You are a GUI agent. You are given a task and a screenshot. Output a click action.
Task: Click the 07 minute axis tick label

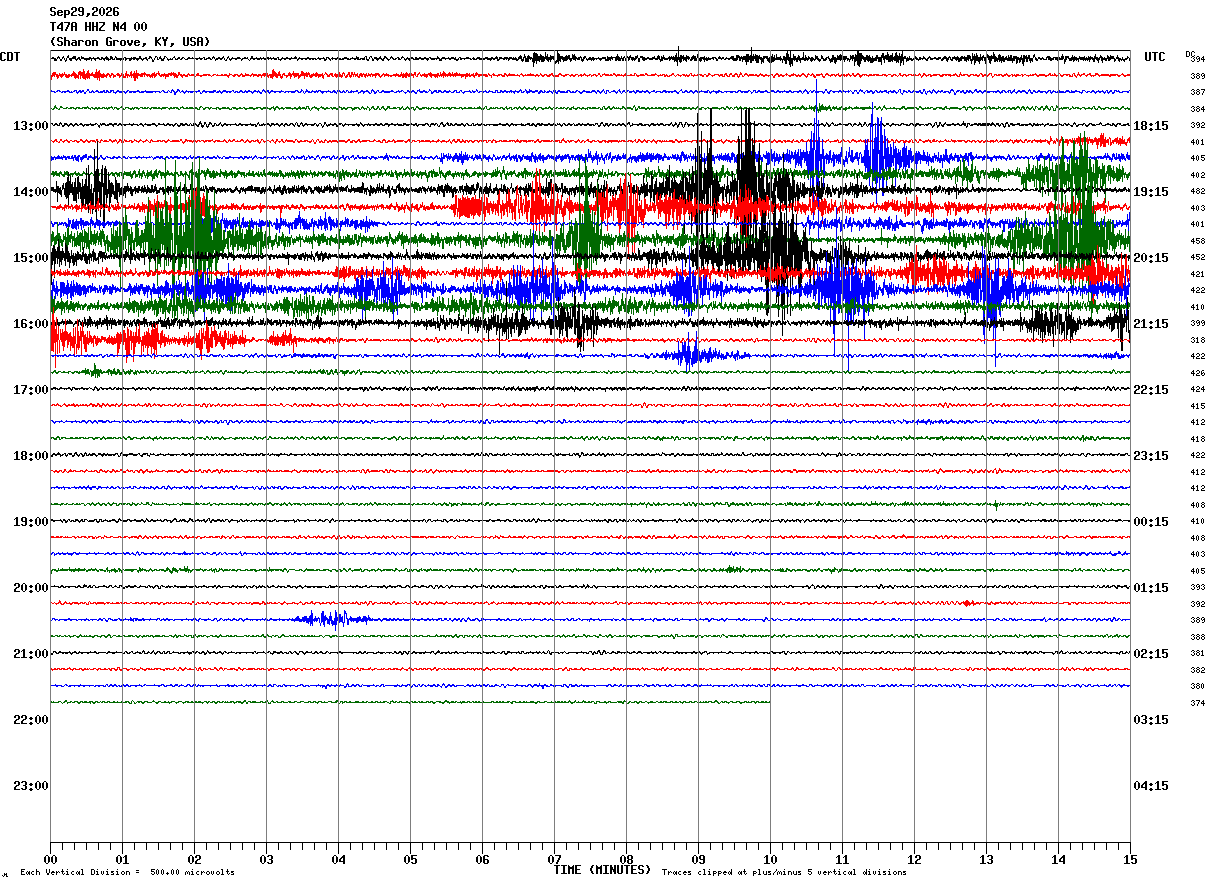click(x=554, y=859)
